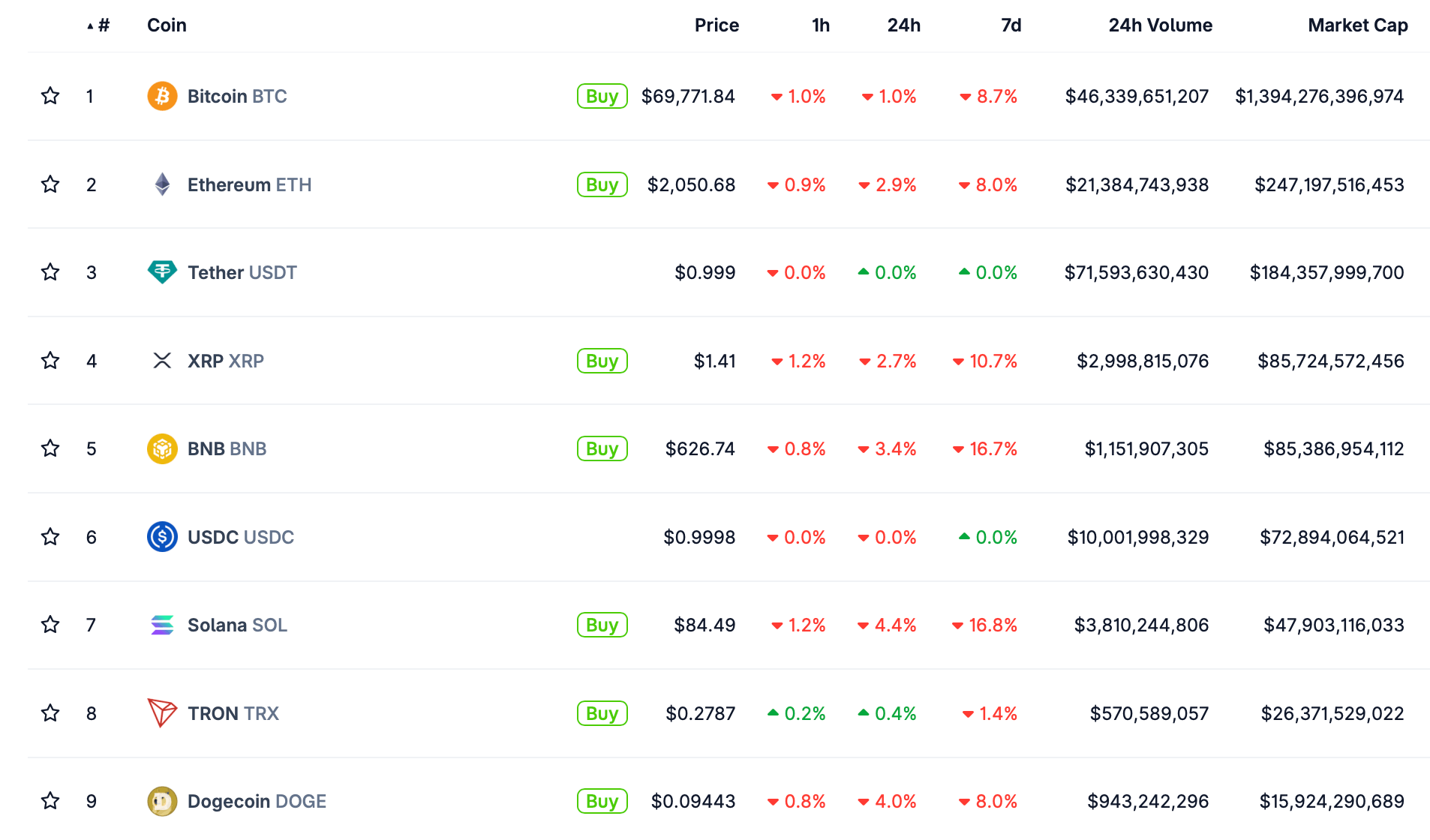This screenshot has height=840, width=1430.
Task: Sort by the Price column header
Action: pos(717,25)
